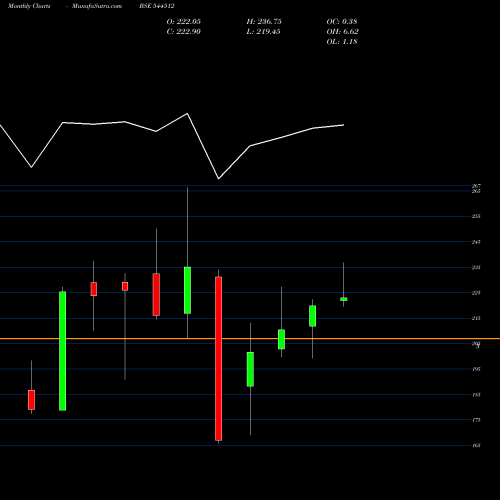The height and width of the screenshot is (500, 500).
Task: Click the 195 price axis label
Action: [476, 369]
